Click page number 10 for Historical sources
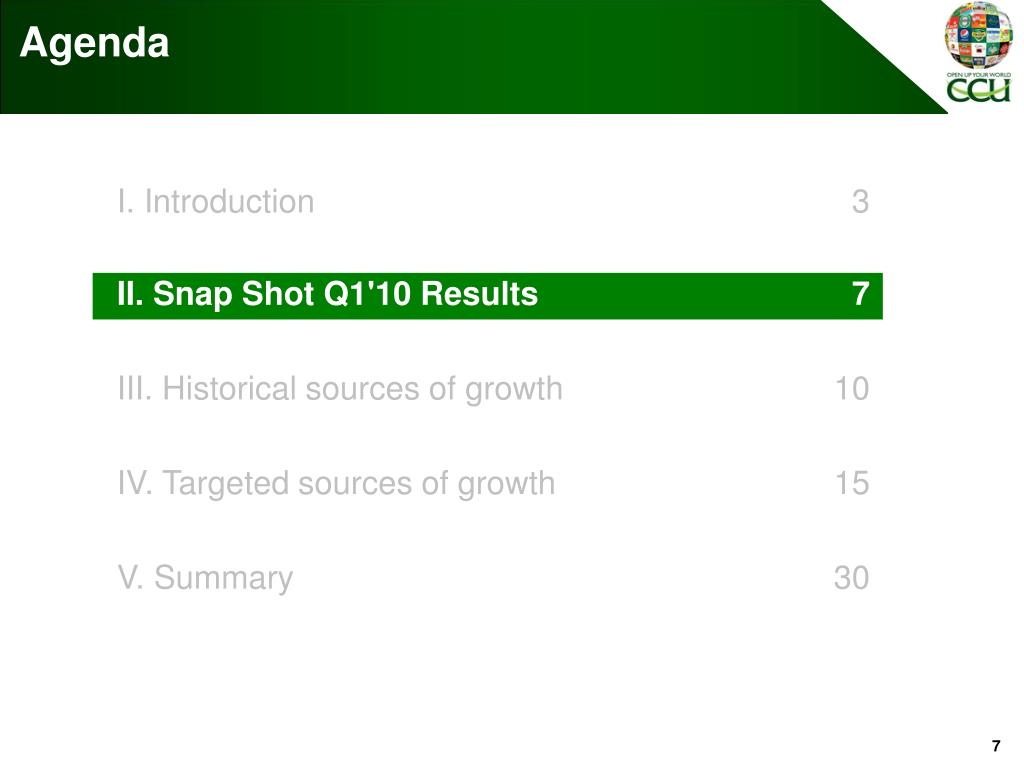 click(x=852, y=389)
